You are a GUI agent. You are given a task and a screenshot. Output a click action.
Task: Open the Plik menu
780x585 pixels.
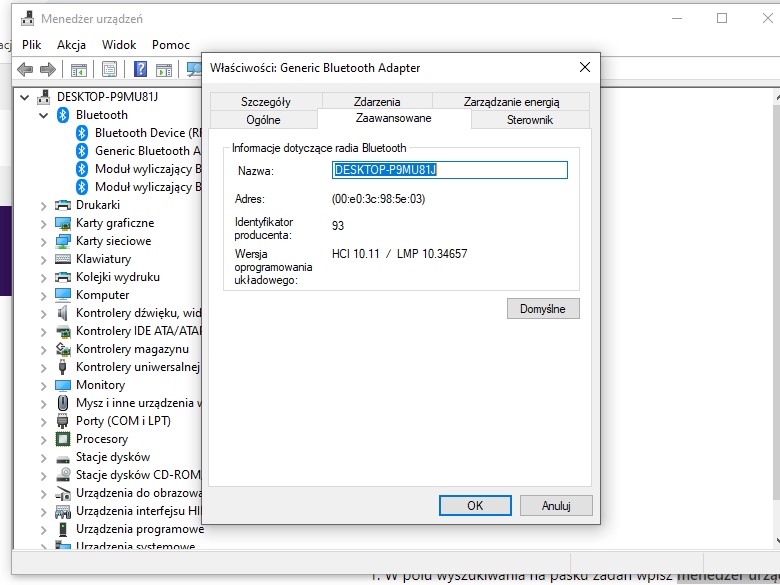[x=31, y=45]
